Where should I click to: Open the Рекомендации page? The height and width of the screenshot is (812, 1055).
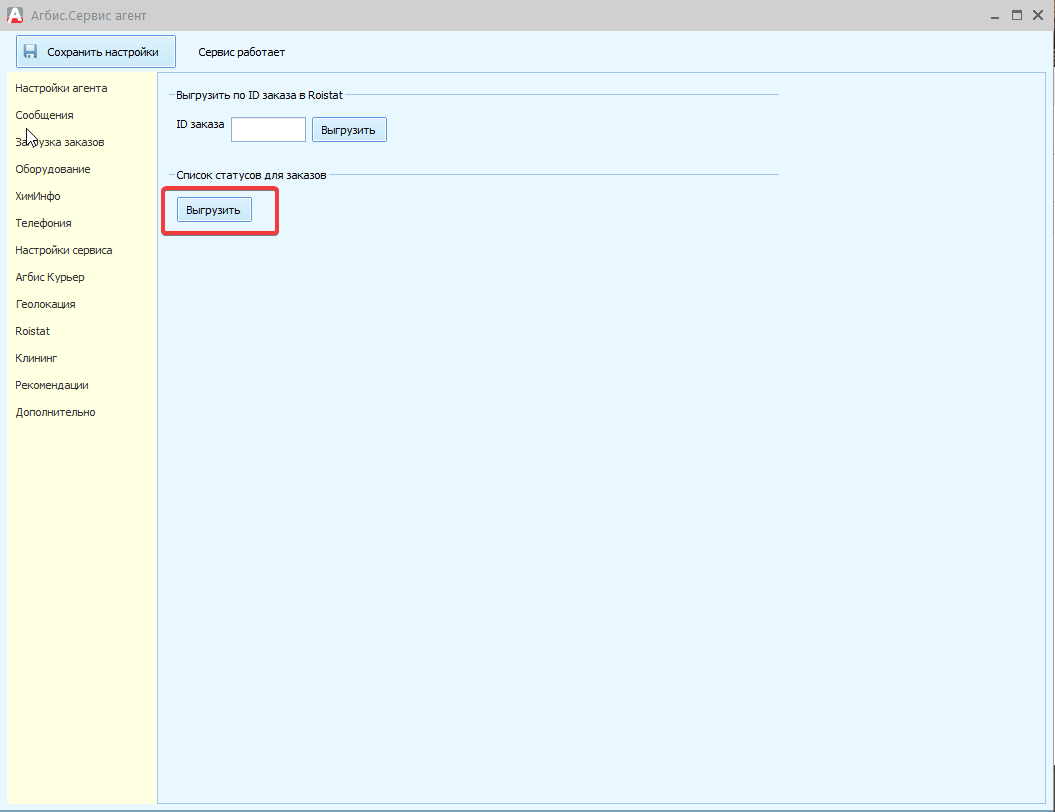52,385
